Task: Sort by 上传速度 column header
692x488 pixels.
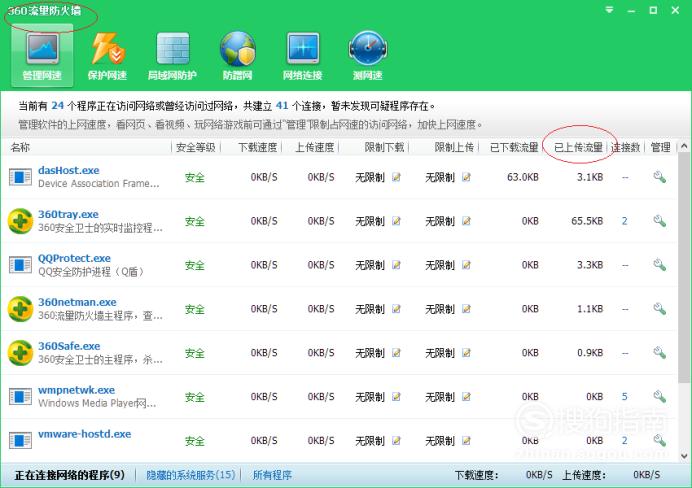Action: tap(315, 147)
